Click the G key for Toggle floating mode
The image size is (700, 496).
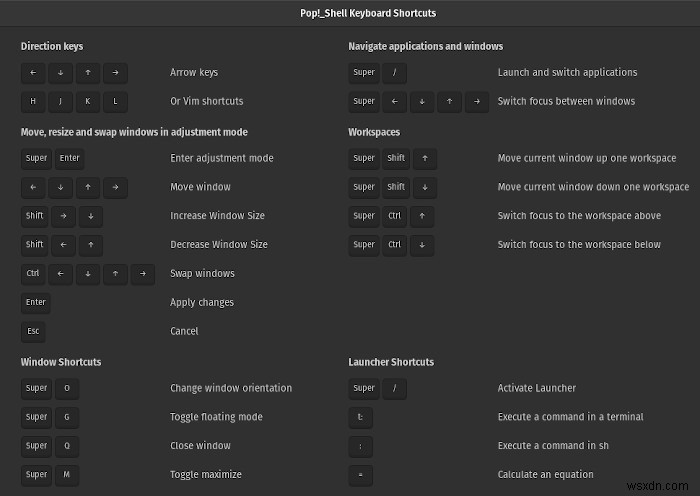(x=67, y=417)
